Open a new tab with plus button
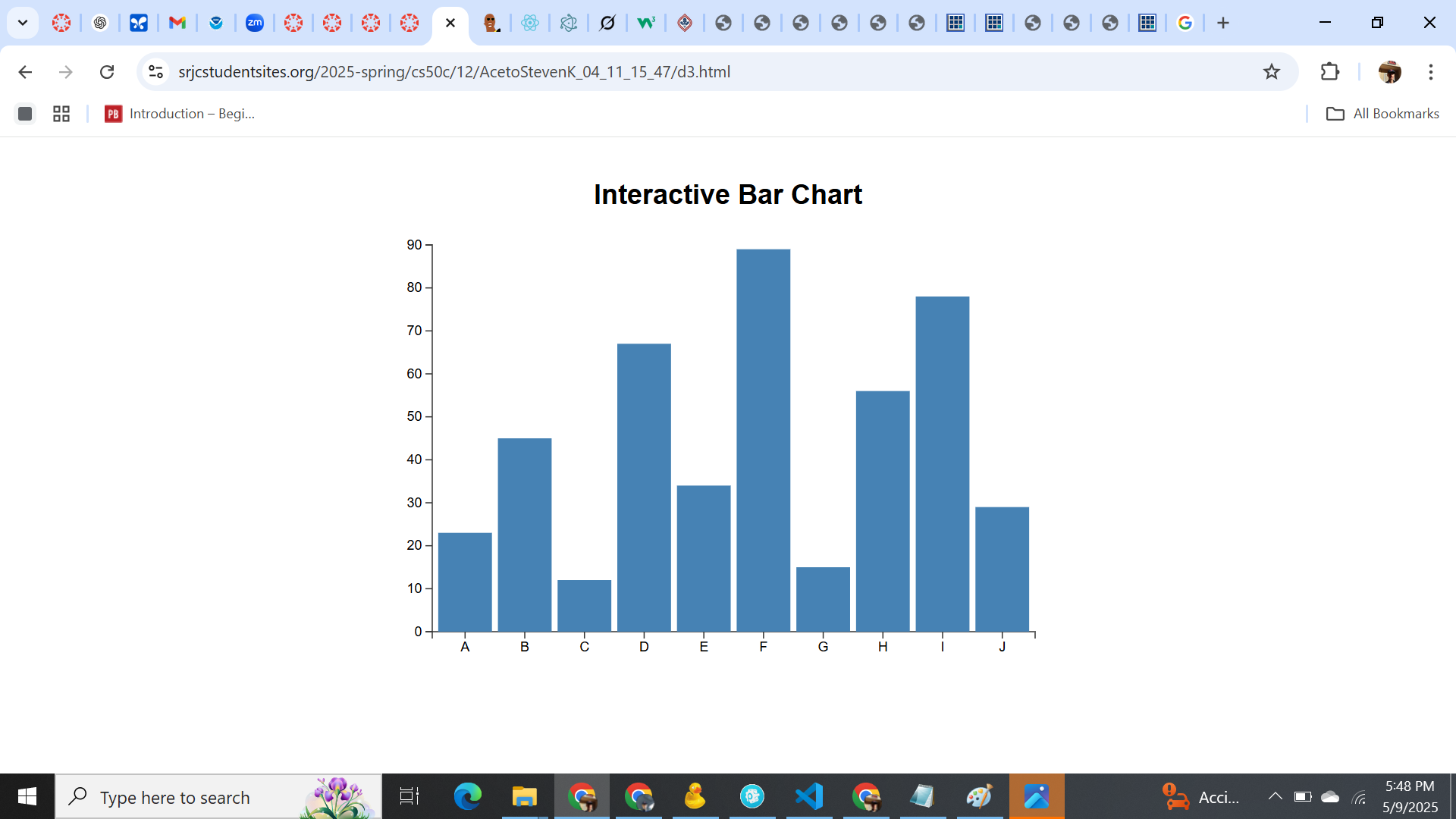The height and width of the screenshot is (819, 1456). [1223, 23]
